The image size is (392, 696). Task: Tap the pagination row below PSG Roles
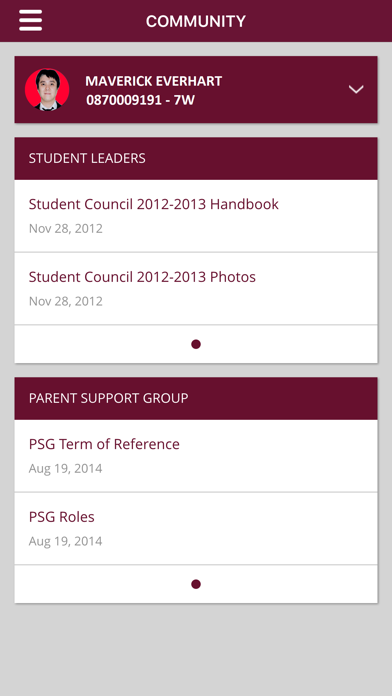pyautogui.click(x=196, y=584)
